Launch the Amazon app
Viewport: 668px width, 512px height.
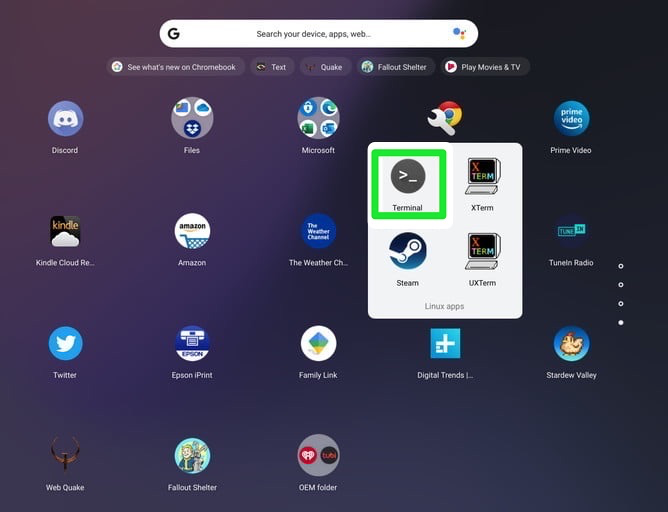pyautogui.click(x=192, y=231)
